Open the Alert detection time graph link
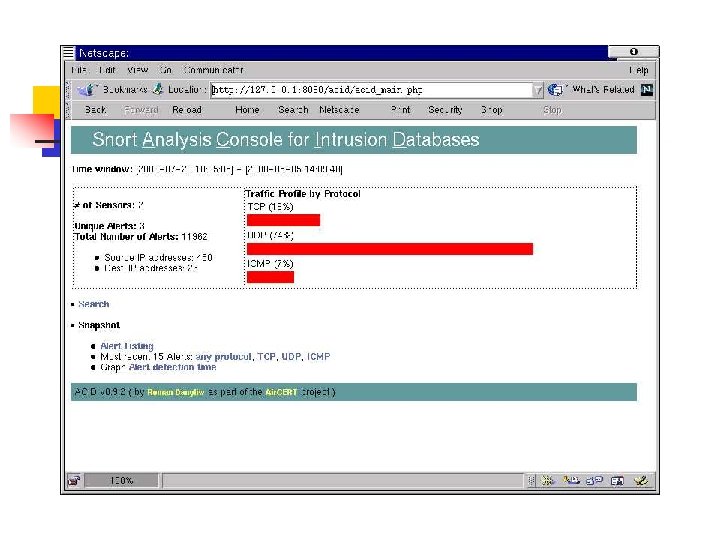This screenshot has width=720, height=540. (x=172, y=367)
